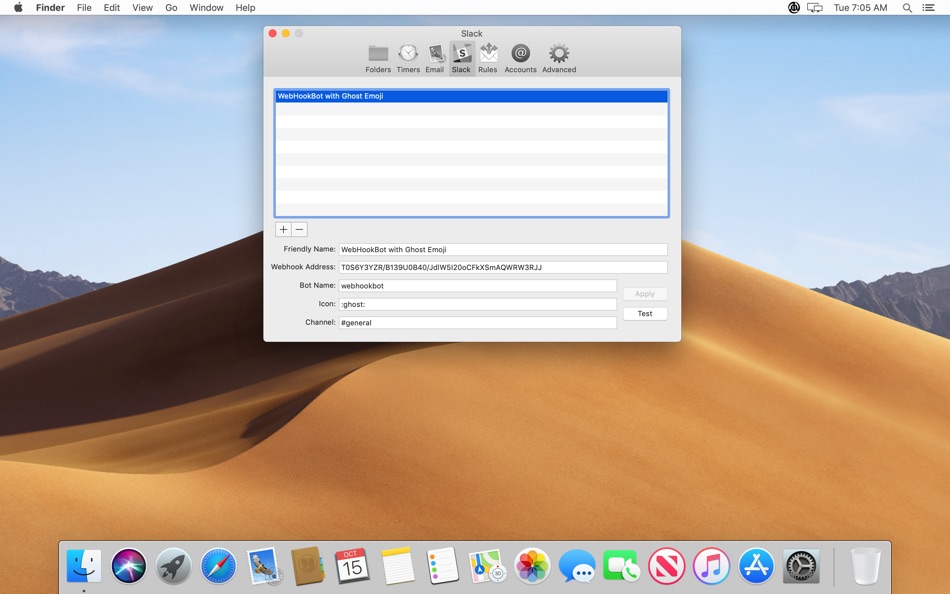Click the display mirroring menu bar icon
The width and height of the screenshot is (950, 594).
(815, 7)
